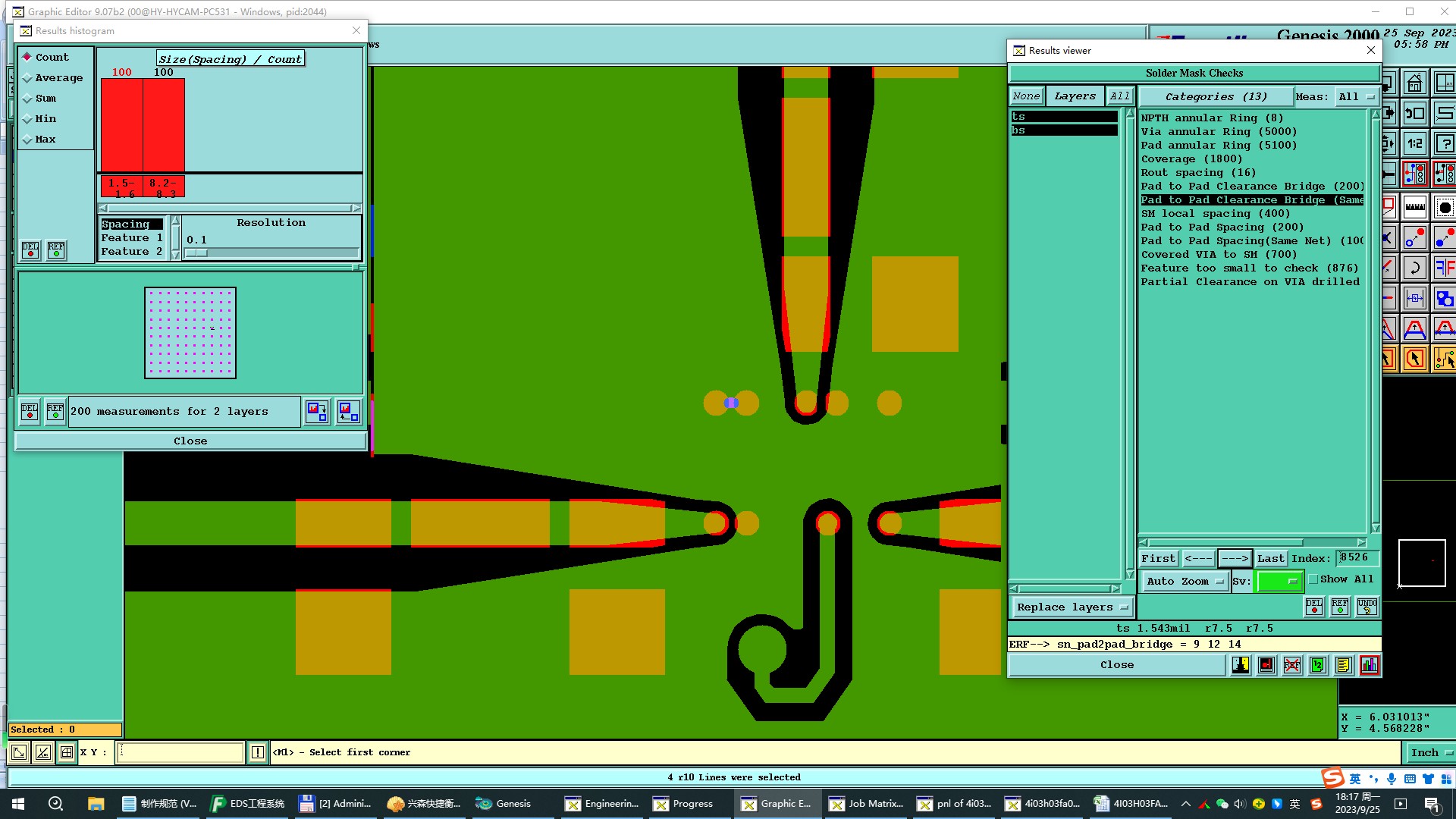The image size is (1456, 819).
Task: Click the REF icon in Results viewer
Action: point(1340,606)
